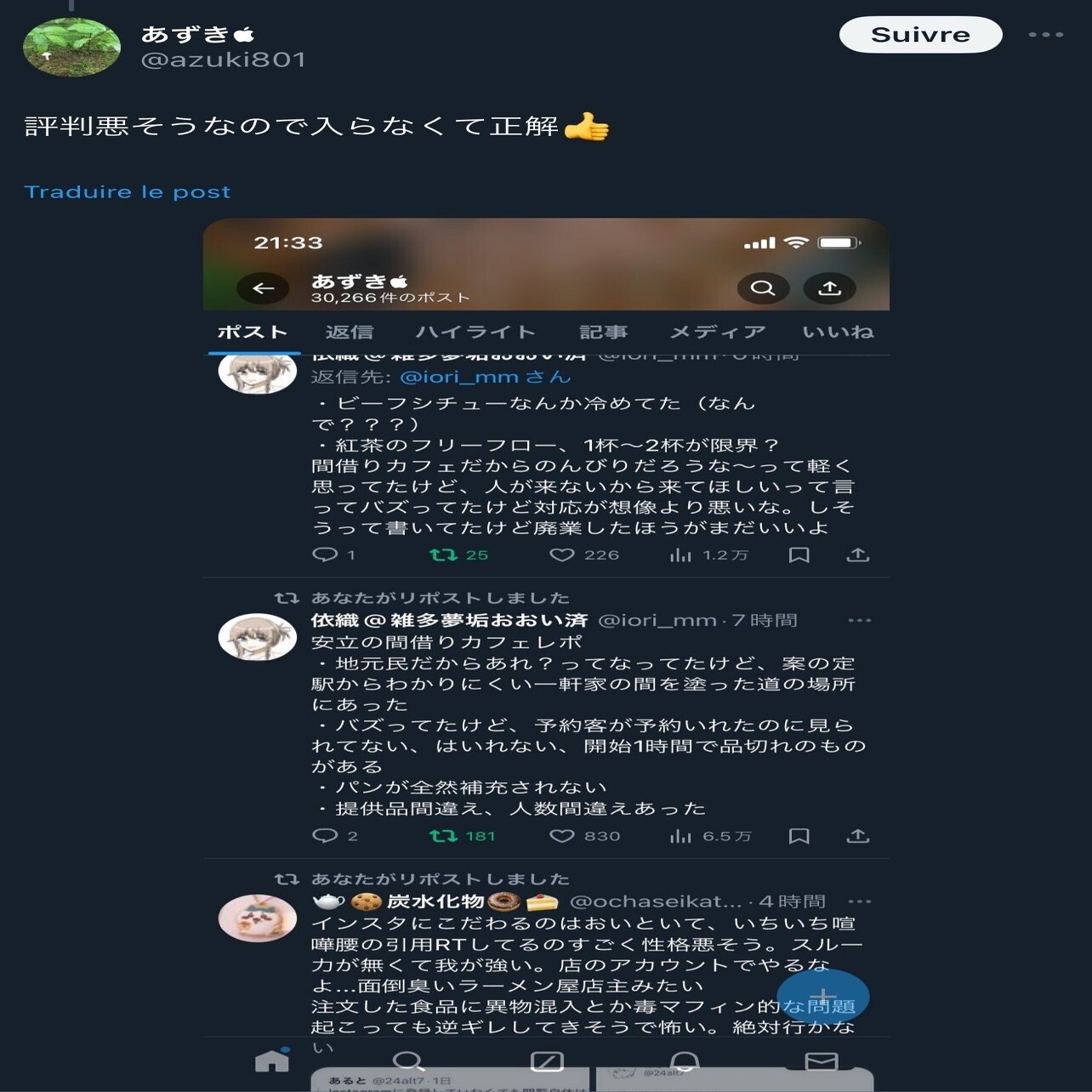Open options menu on the @ochaseikat post

point(860,901)
